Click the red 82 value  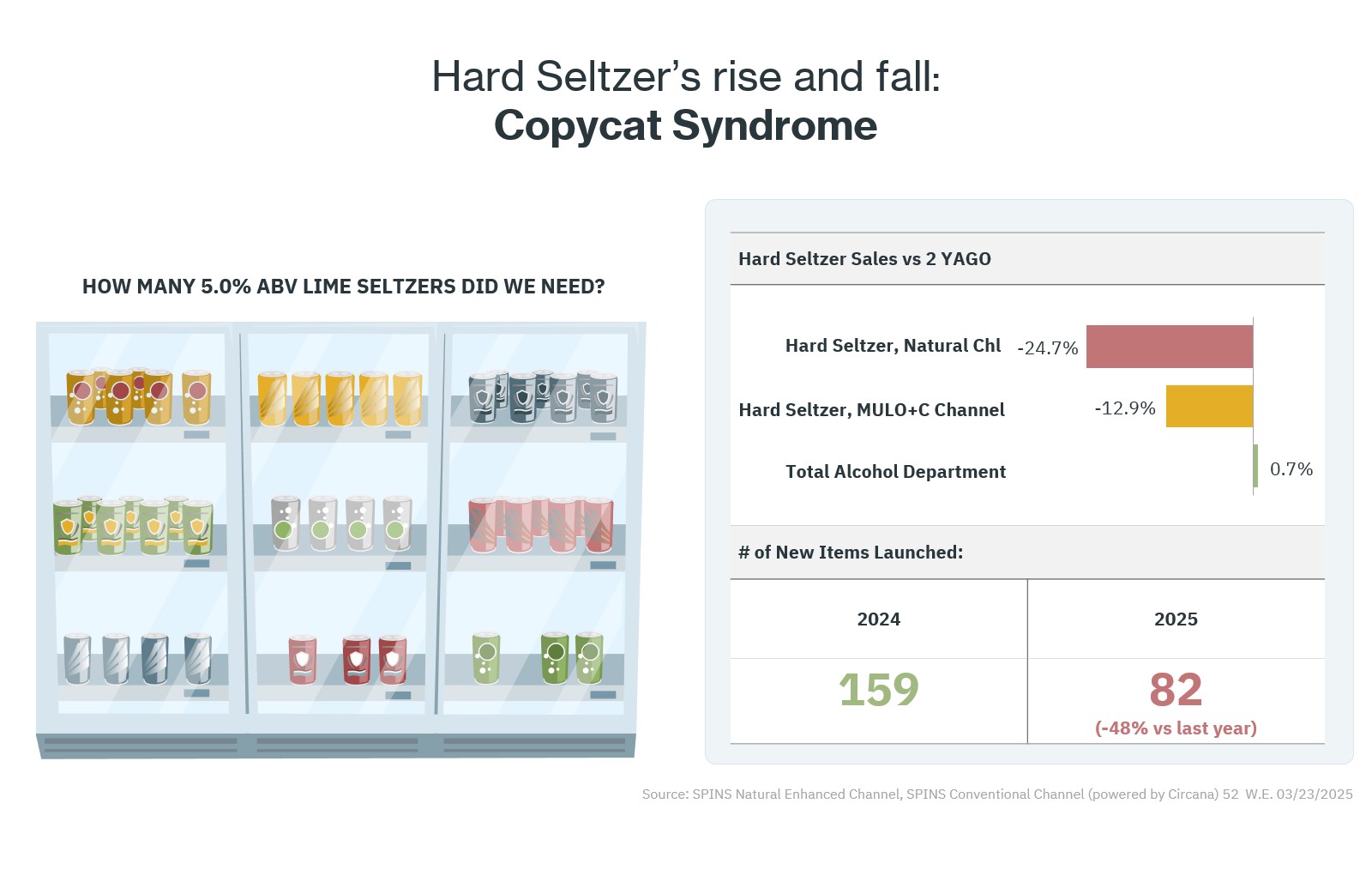click(1176, 690)
